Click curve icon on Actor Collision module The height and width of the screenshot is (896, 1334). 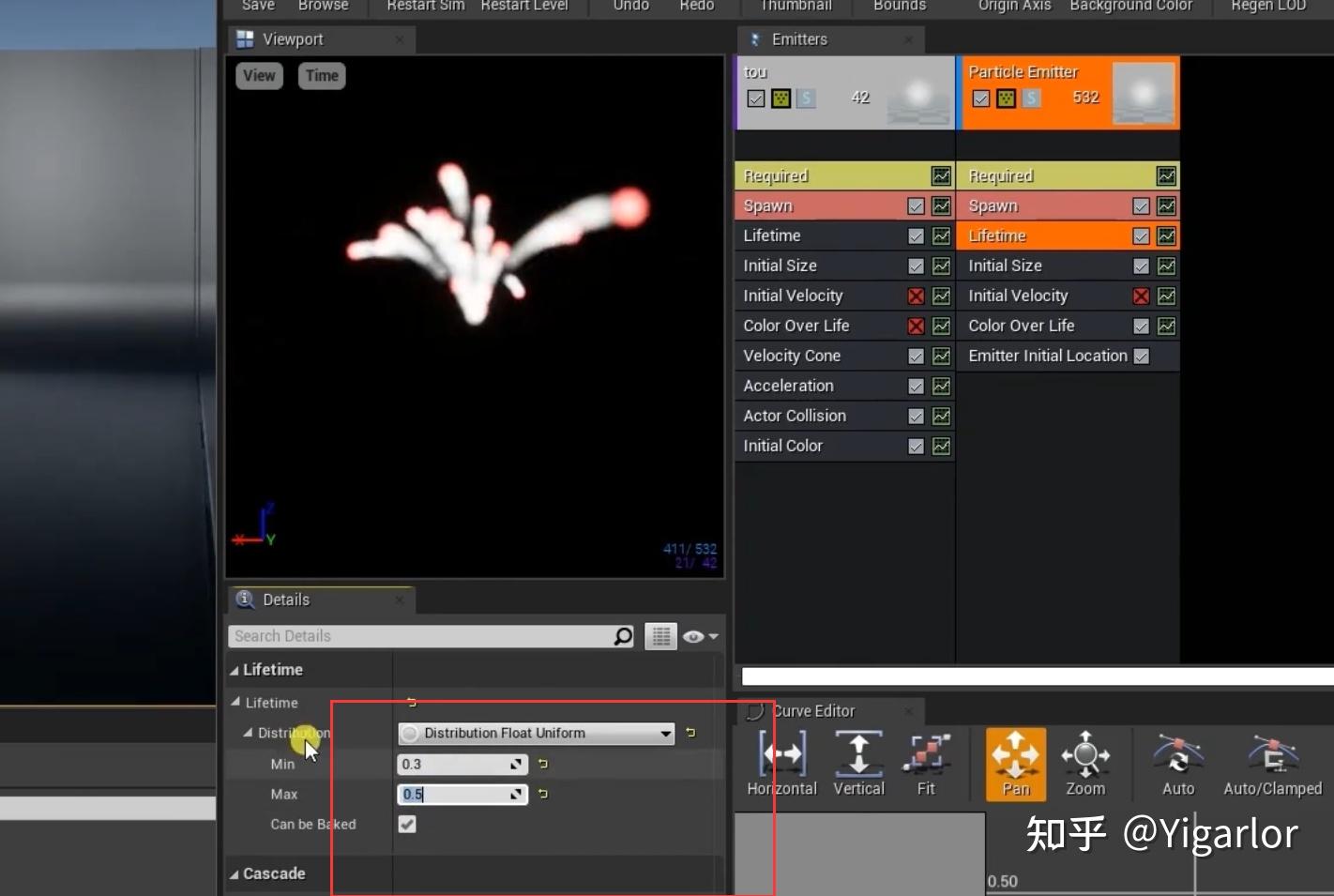[x=941, y=416]
